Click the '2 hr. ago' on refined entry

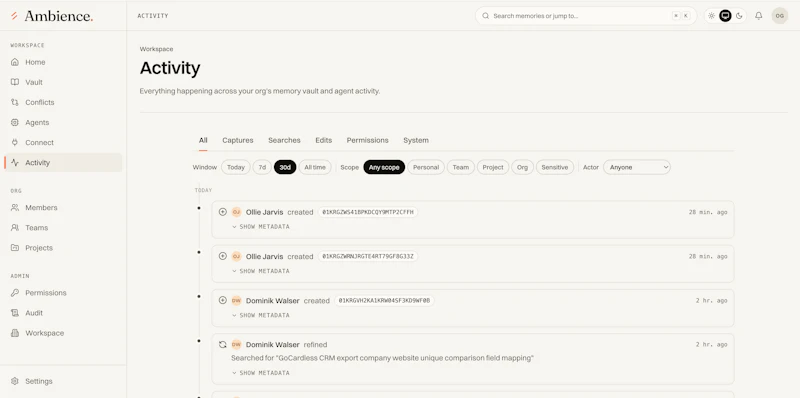pos(711,345)
